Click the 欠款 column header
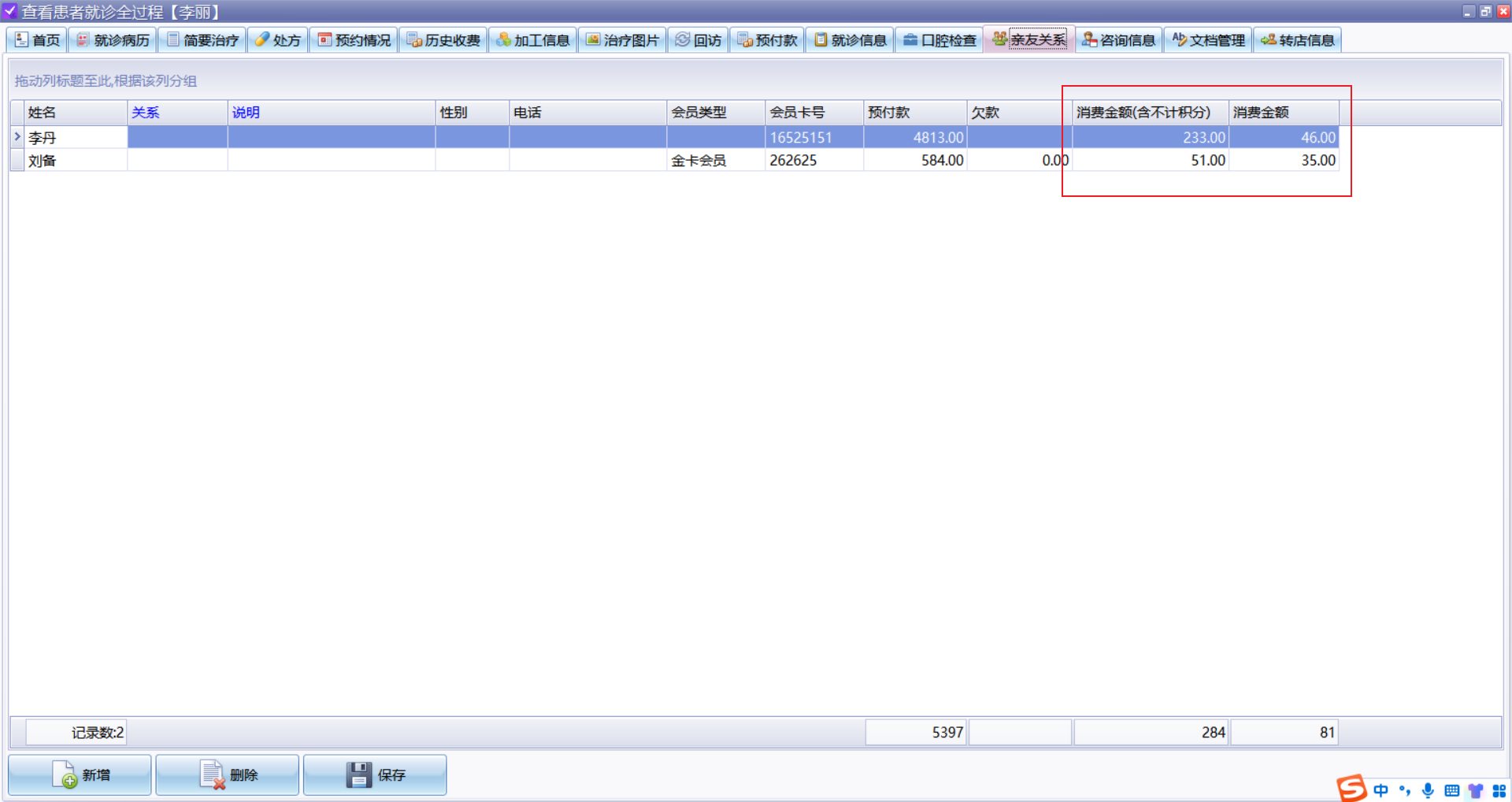The image size is (1512, 802). pos(1019,113)
